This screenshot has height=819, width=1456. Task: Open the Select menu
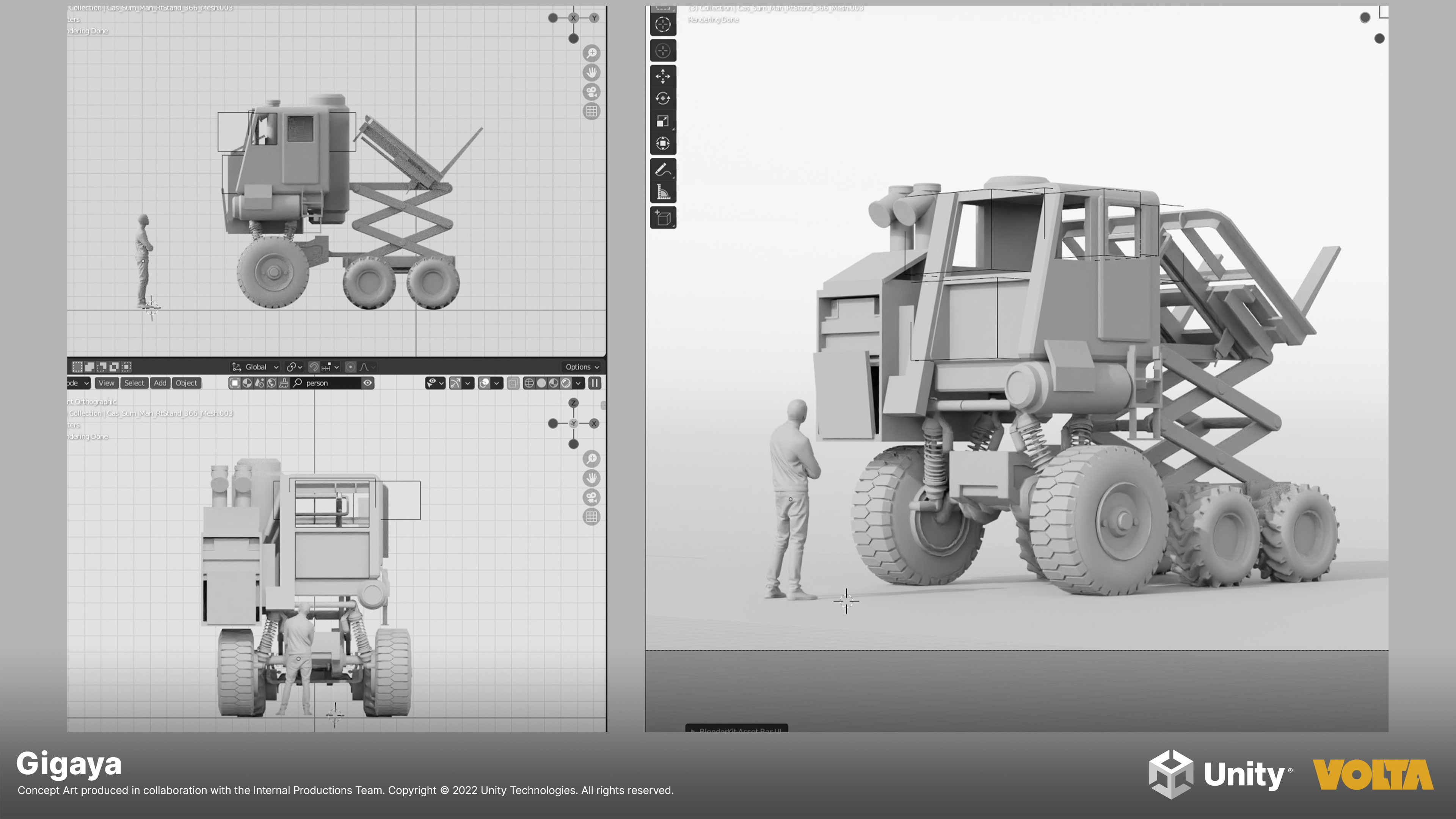[x=135, y=383]
